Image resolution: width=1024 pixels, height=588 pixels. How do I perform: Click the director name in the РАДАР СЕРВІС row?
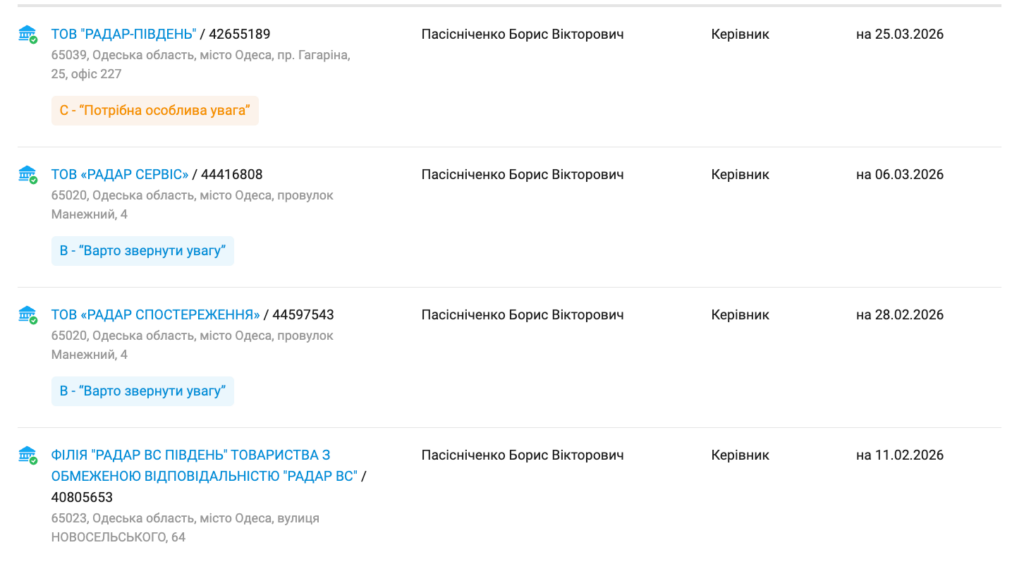(x=522, y=174)
